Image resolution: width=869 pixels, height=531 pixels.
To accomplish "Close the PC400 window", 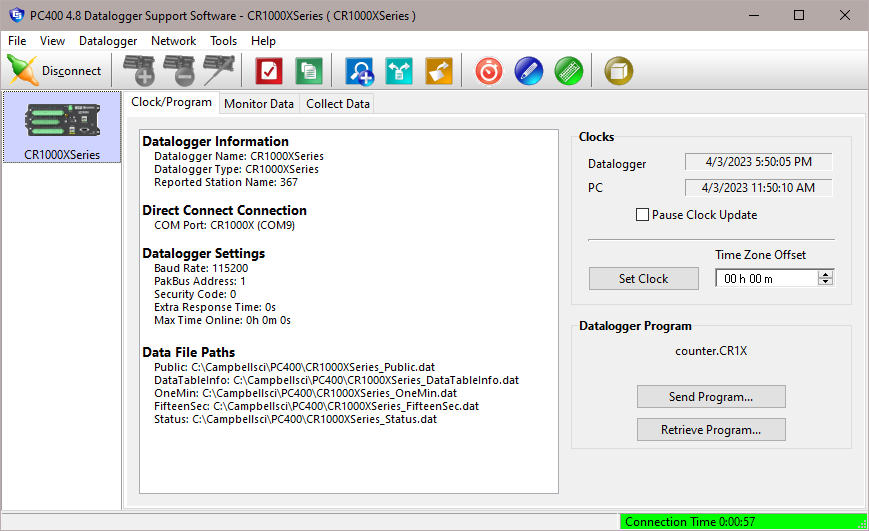I will [845, 15].
